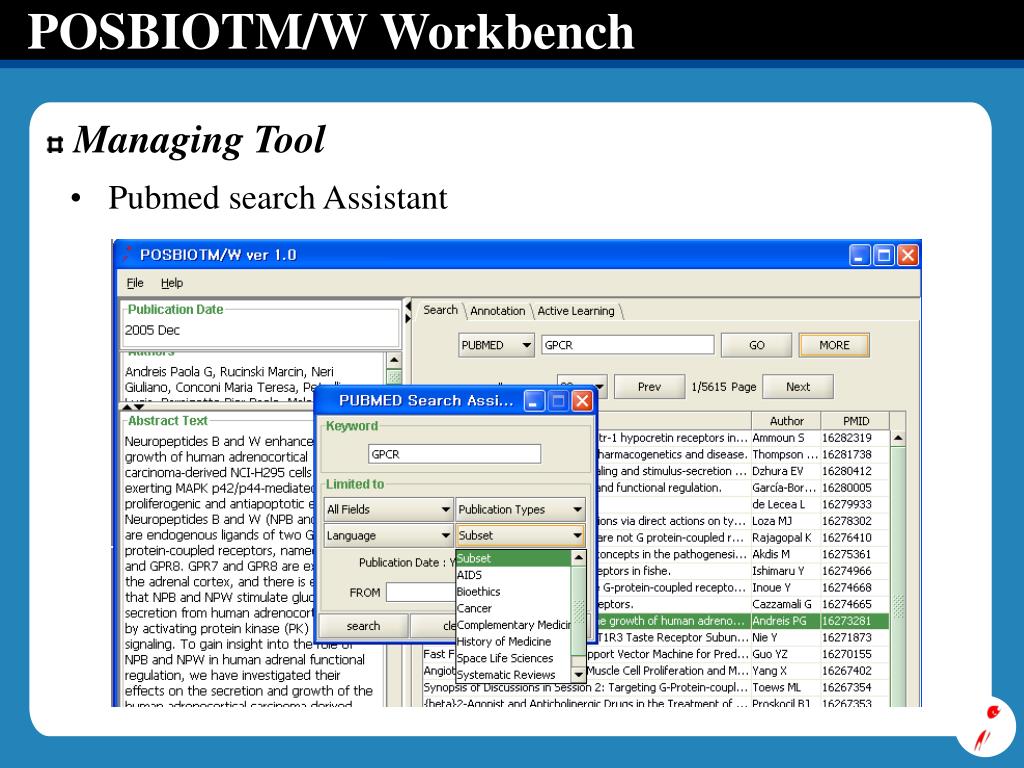Expand the All Fields dropdown
The image size is (1024, 768).
(x=389, y=509)
